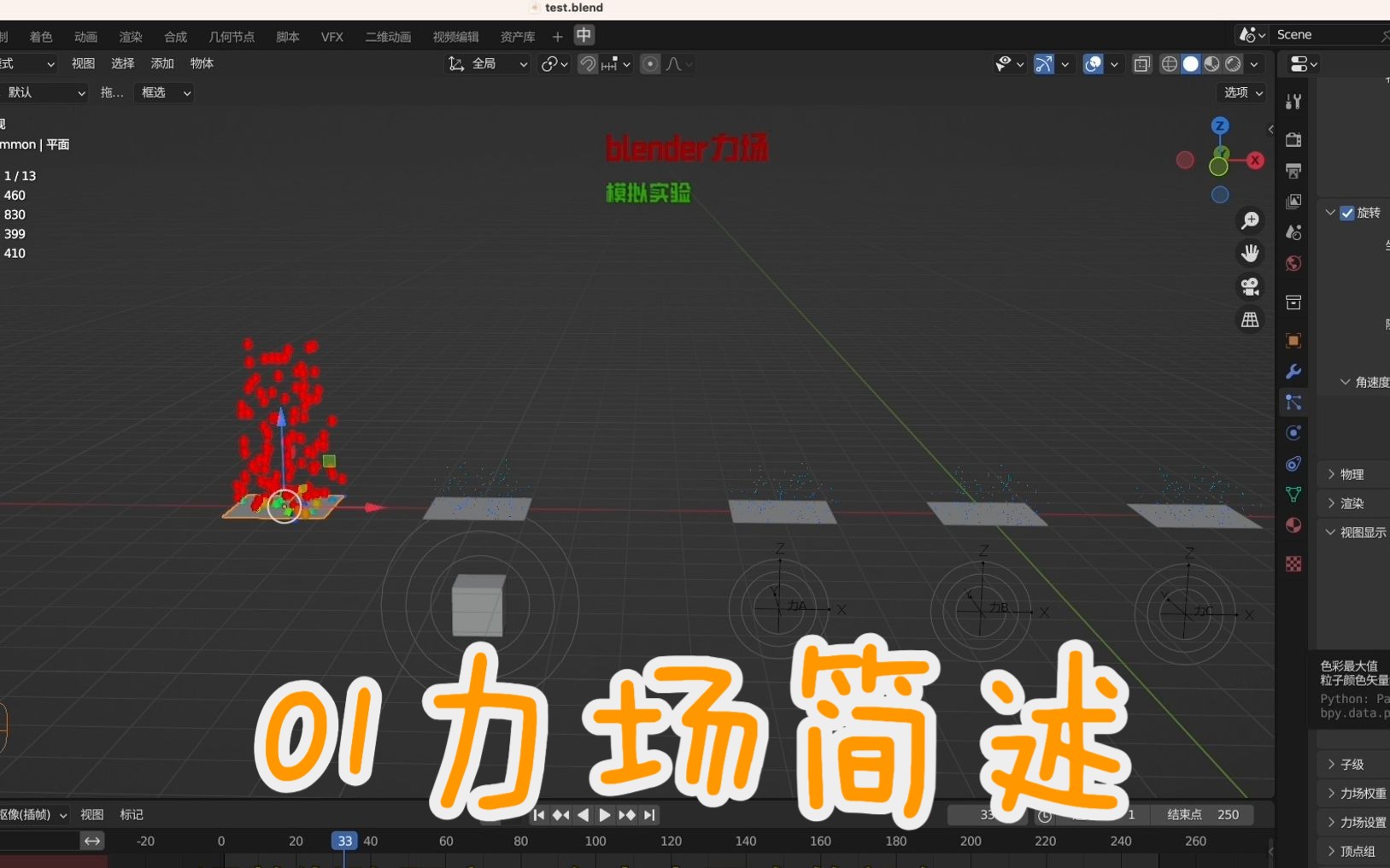Toggle snapping magnet icon
The width and height of the screenshot is (1390, 868).
tap(588, 64)
